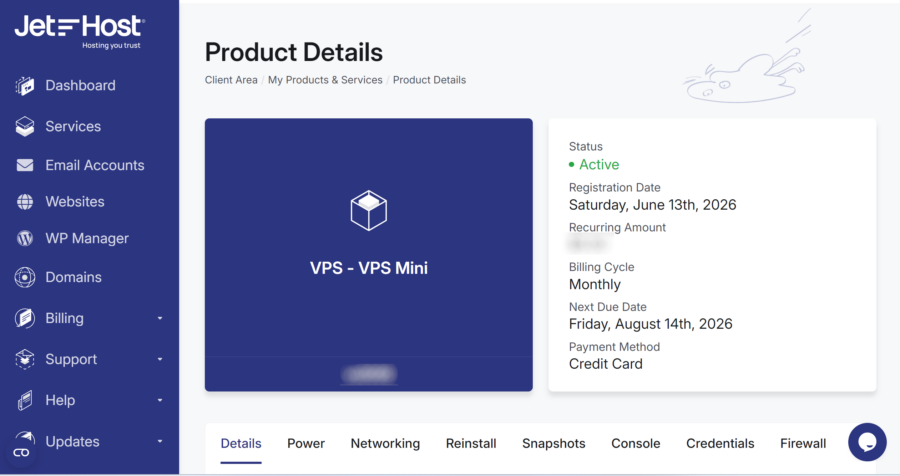Click the JetHost logo
Screen dimensions: 900x476
coord(80,32)
